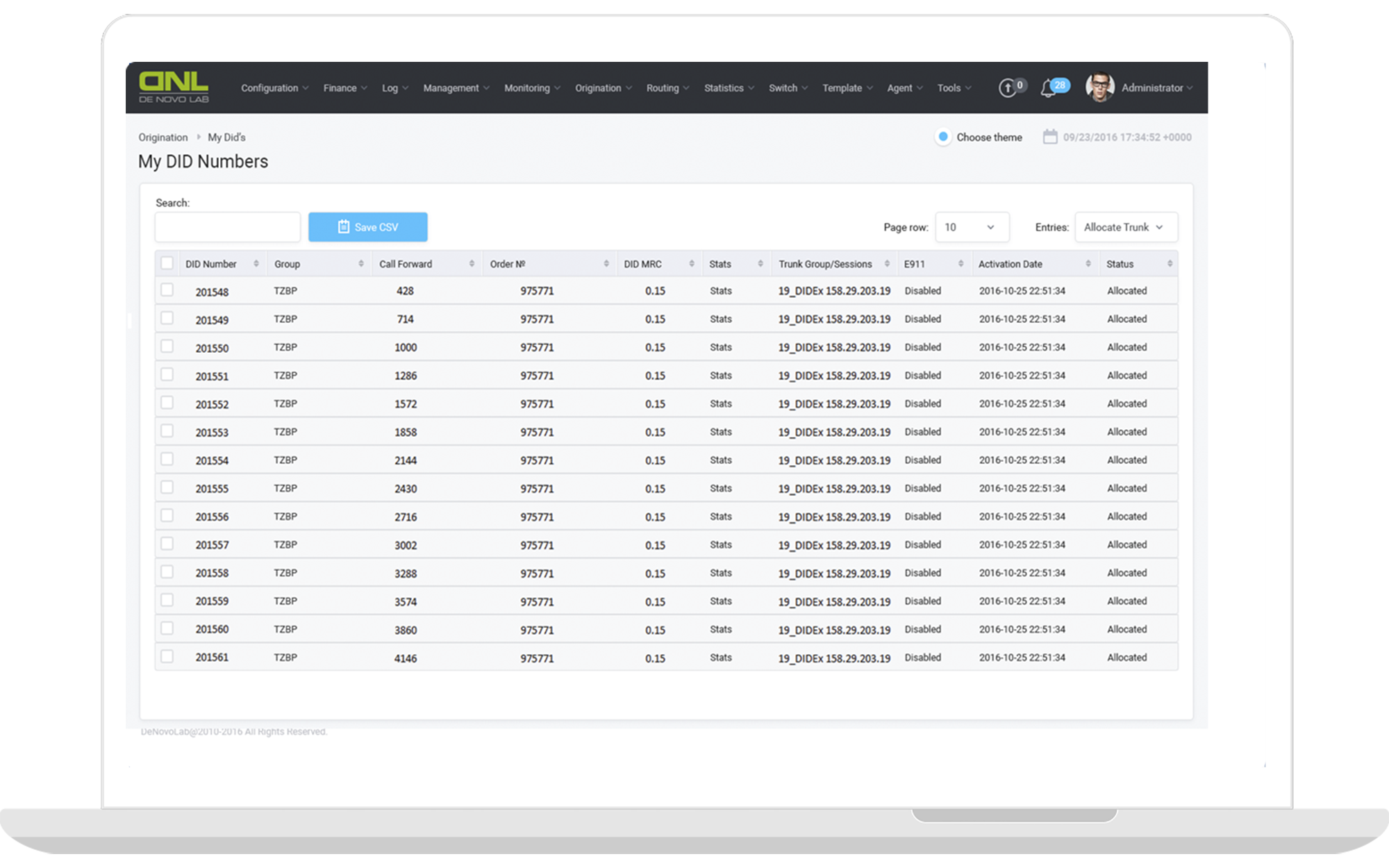Select Call Forward value 1572
This screenshot has height=868, width=1389.
coord(406,404)
